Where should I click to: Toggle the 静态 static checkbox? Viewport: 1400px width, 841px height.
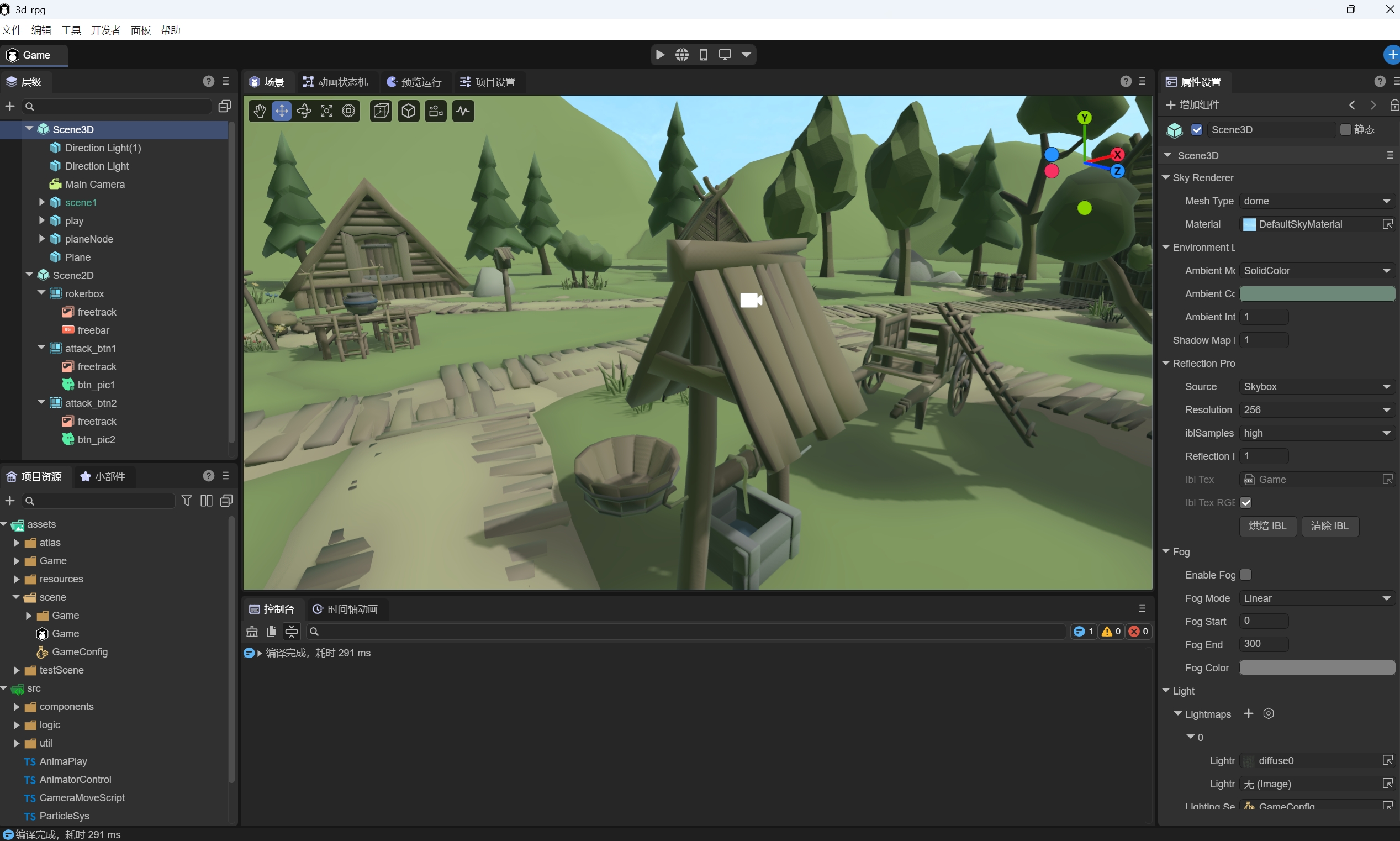1346,130
